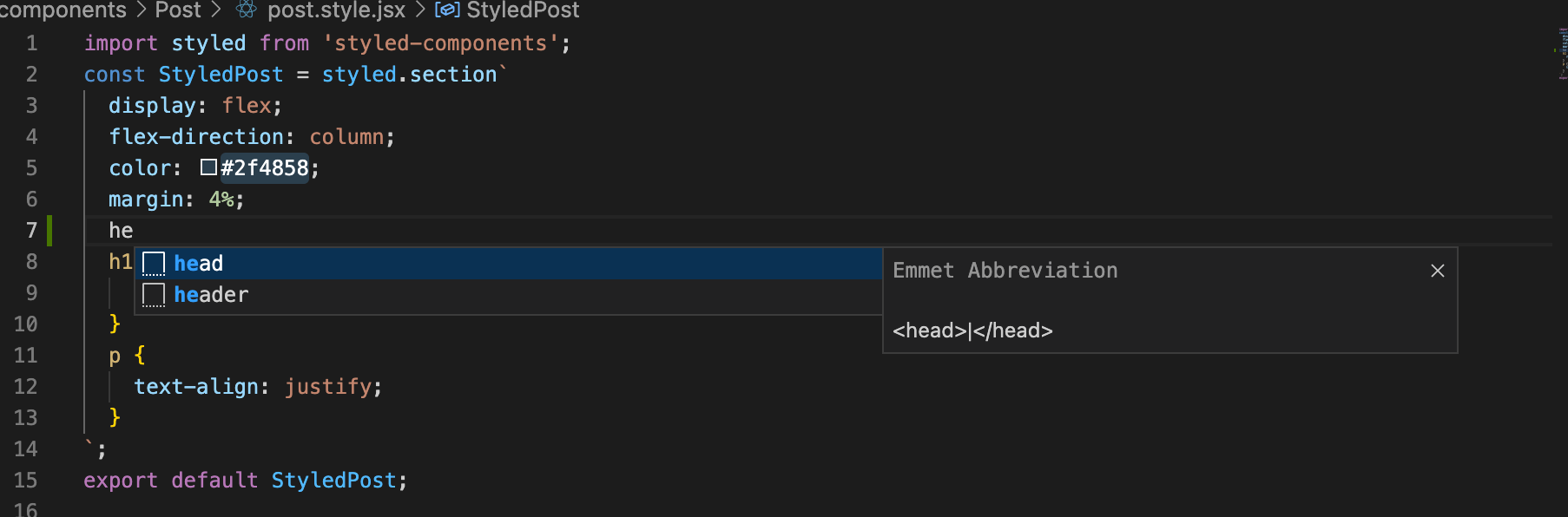Open the 'Post' breadcrumb item
This screenshot has height=517, width=1568.
click(178, 10)
